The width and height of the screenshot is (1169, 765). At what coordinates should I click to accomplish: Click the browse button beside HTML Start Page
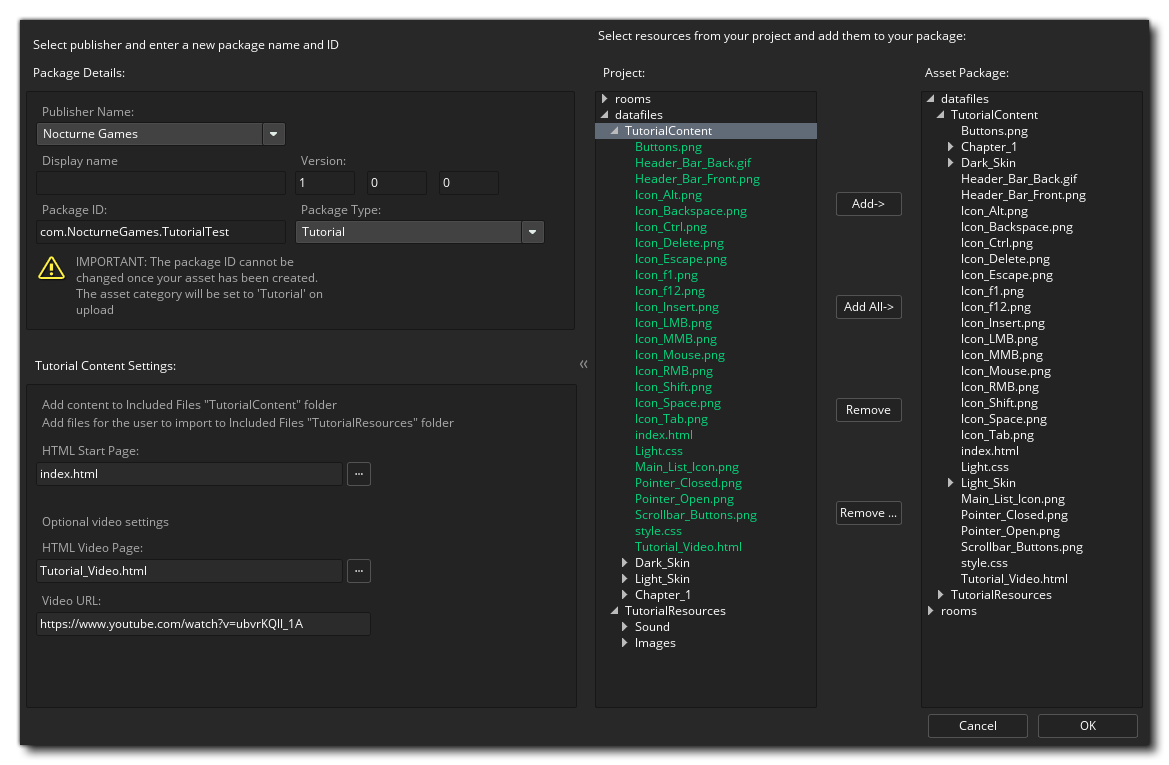358,474
